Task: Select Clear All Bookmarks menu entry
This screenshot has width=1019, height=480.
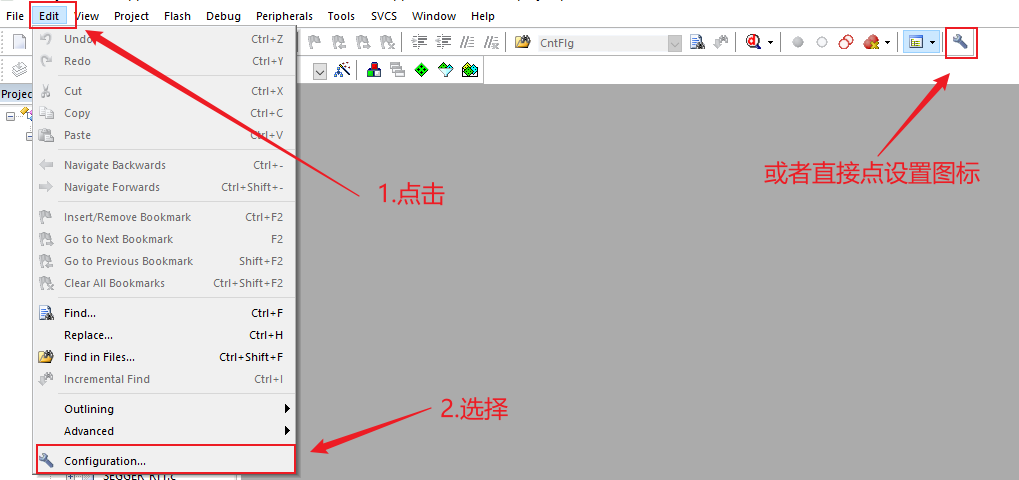Action: [165, 283]
